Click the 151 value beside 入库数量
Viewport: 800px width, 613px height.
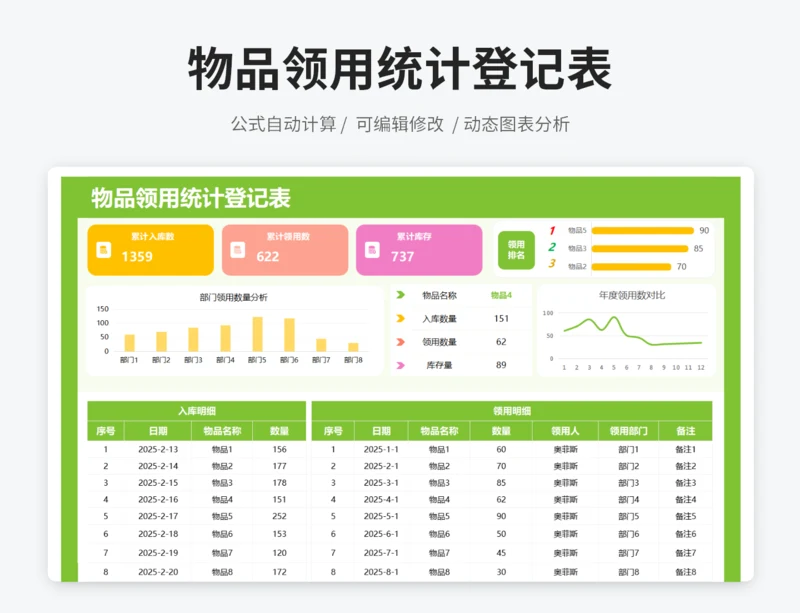[x=501, y=318]
